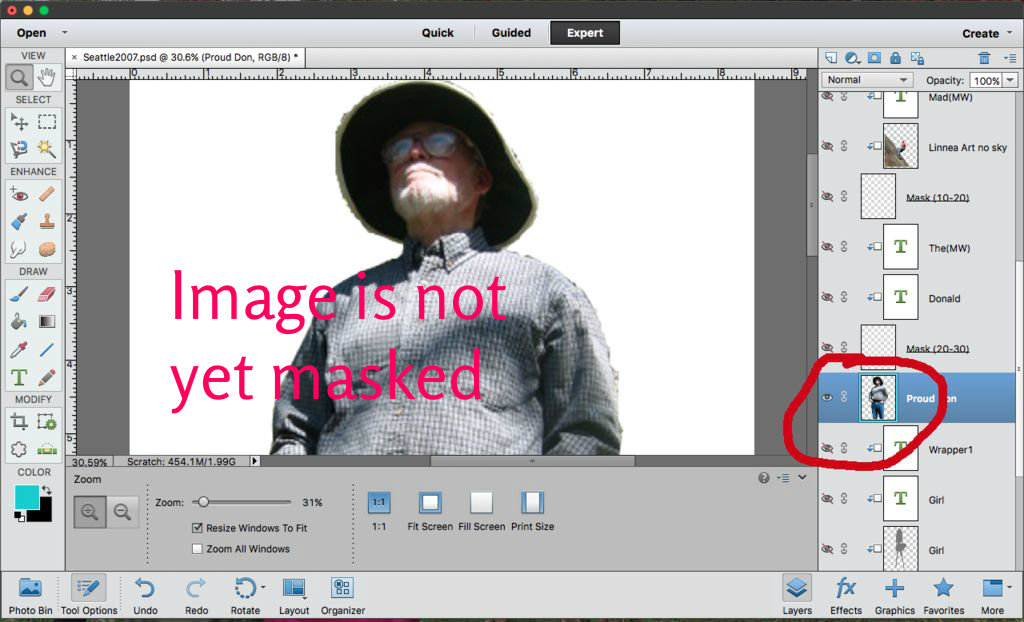Select the Custom Shape line tool
This screenshot has width=1024, height=622.
[46, 350]
